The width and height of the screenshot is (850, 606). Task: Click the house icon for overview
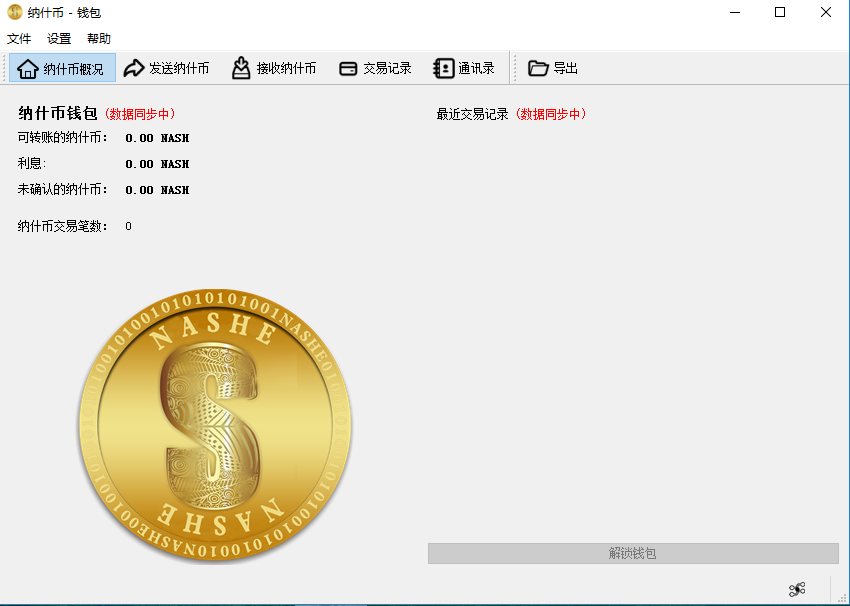pyautogui.click(x=28, y=69)
